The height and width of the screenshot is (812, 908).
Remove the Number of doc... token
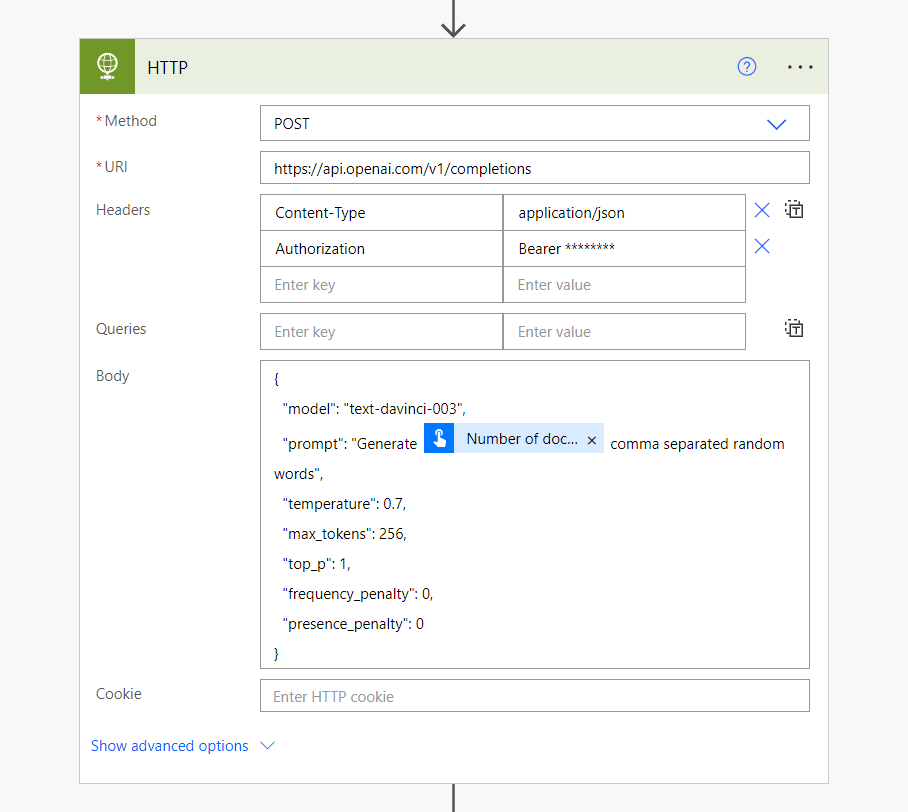coord(592,440)
